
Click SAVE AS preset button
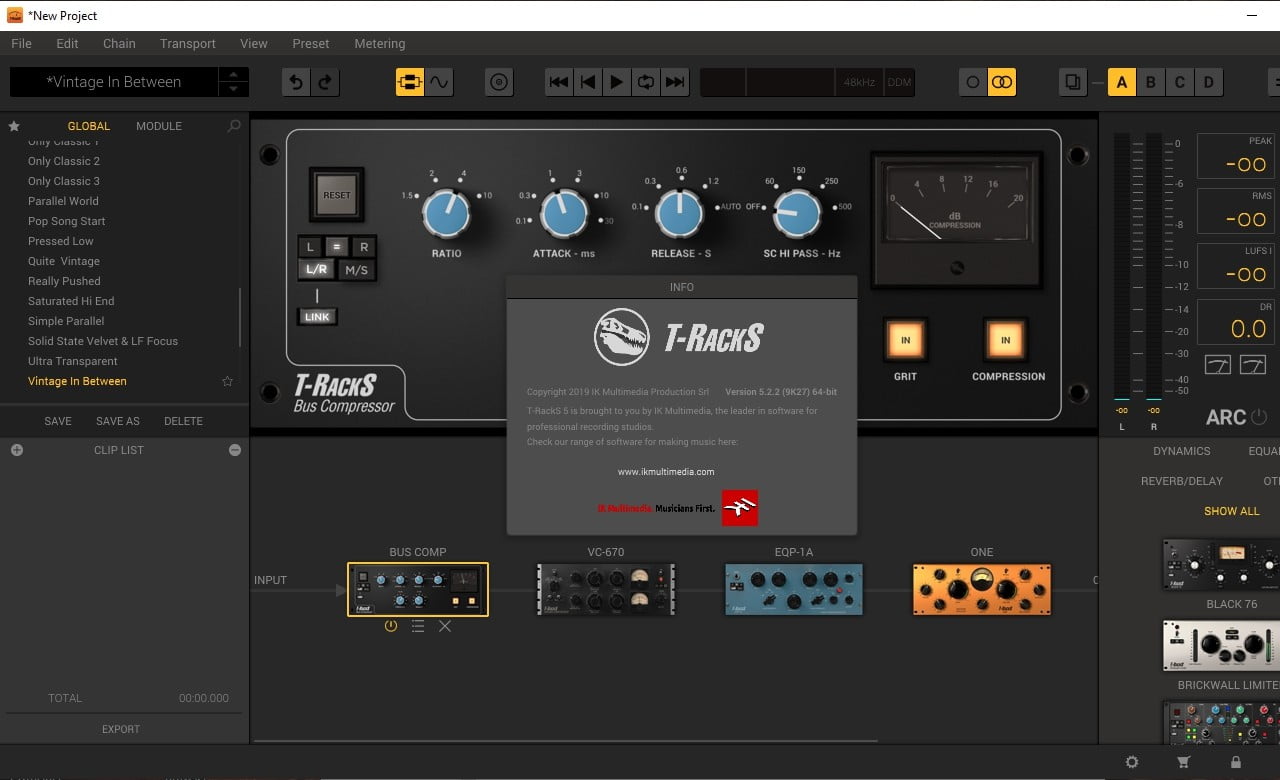click(x=118, y=421)
